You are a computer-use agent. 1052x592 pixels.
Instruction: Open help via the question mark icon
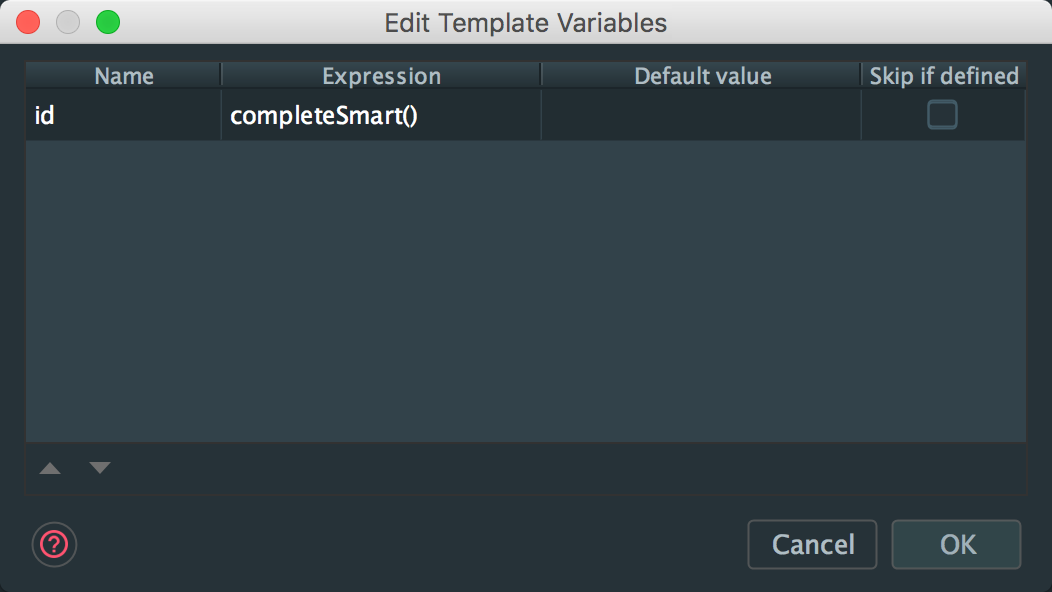point(55,544)
